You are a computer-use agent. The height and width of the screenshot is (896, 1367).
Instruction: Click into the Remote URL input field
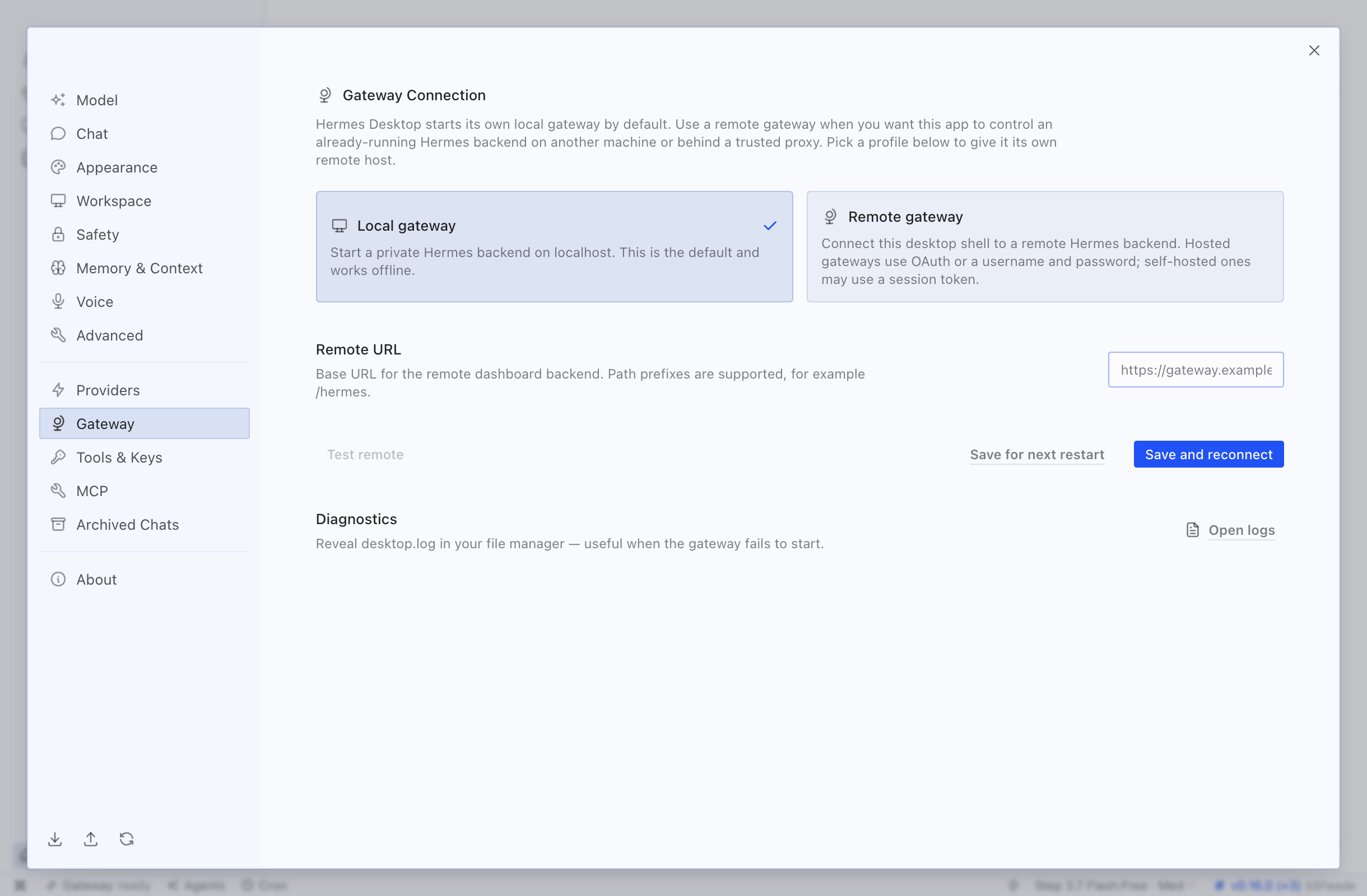1196,370
